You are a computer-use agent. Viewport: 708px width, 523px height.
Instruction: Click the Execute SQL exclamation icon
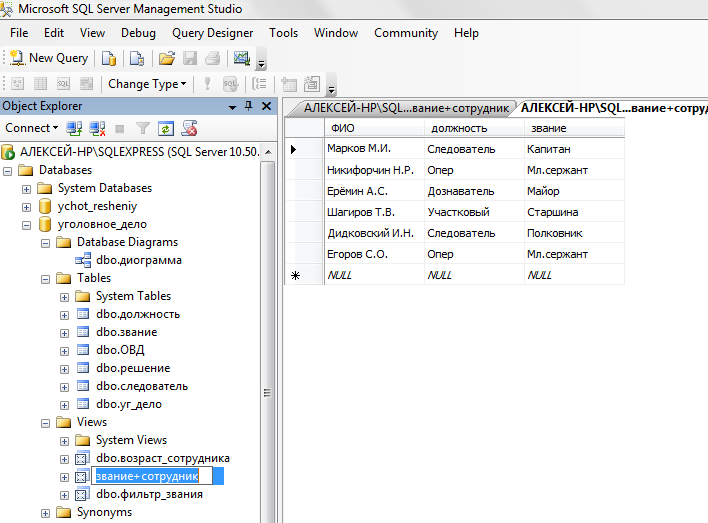click(x=207, y=84)
